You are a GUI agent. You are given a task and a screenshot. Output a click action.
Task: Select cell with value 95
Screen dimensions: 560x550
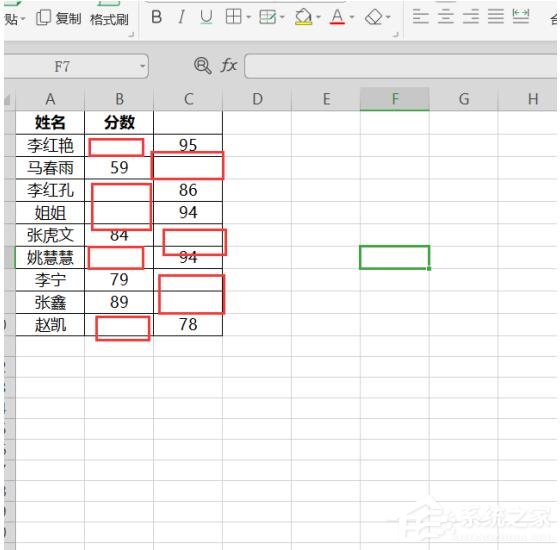click(x=188, y=146)
